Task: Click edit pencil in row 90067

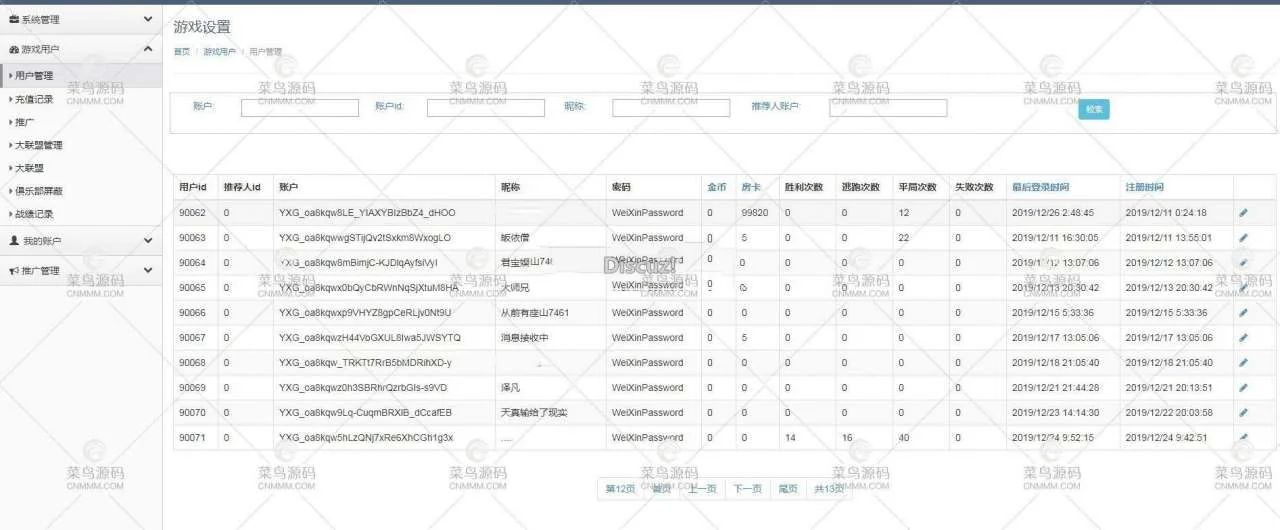Action: tap(1243, 338)
